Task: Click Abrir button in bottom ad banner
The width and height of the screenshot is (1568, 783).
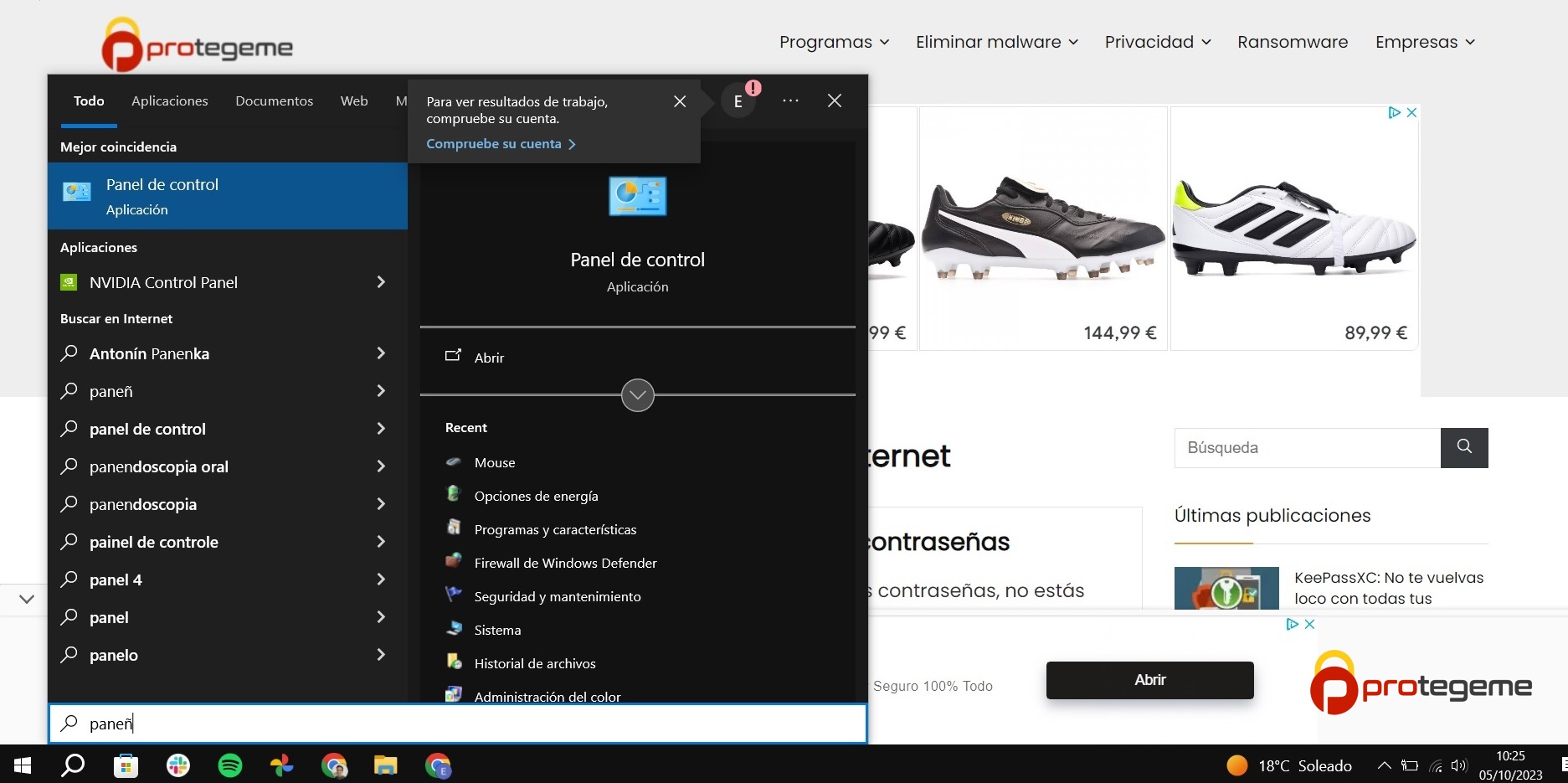Action: [1150, 680]
